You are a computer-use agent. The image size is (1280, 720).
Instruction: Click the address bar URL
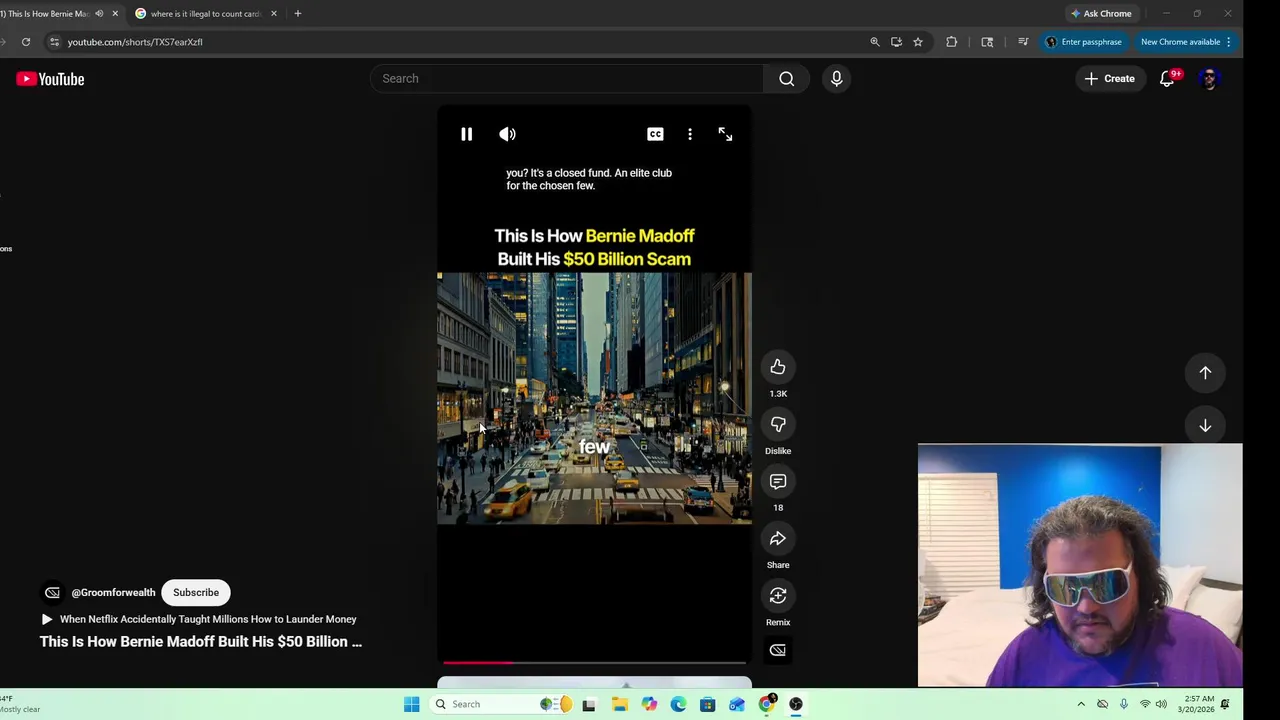(135, 42)
